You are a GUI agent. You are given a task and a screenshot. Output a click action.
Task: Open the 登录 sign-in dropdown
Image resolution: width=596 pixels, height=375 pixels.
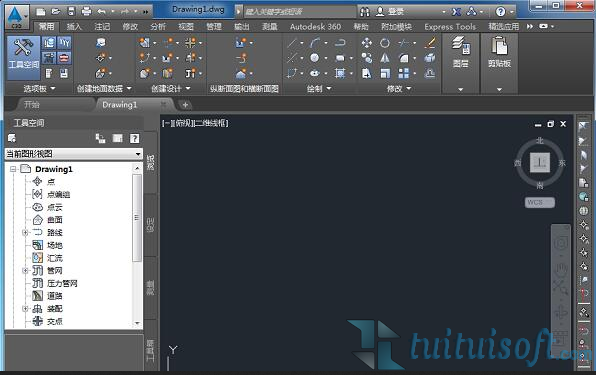point(444,12)
